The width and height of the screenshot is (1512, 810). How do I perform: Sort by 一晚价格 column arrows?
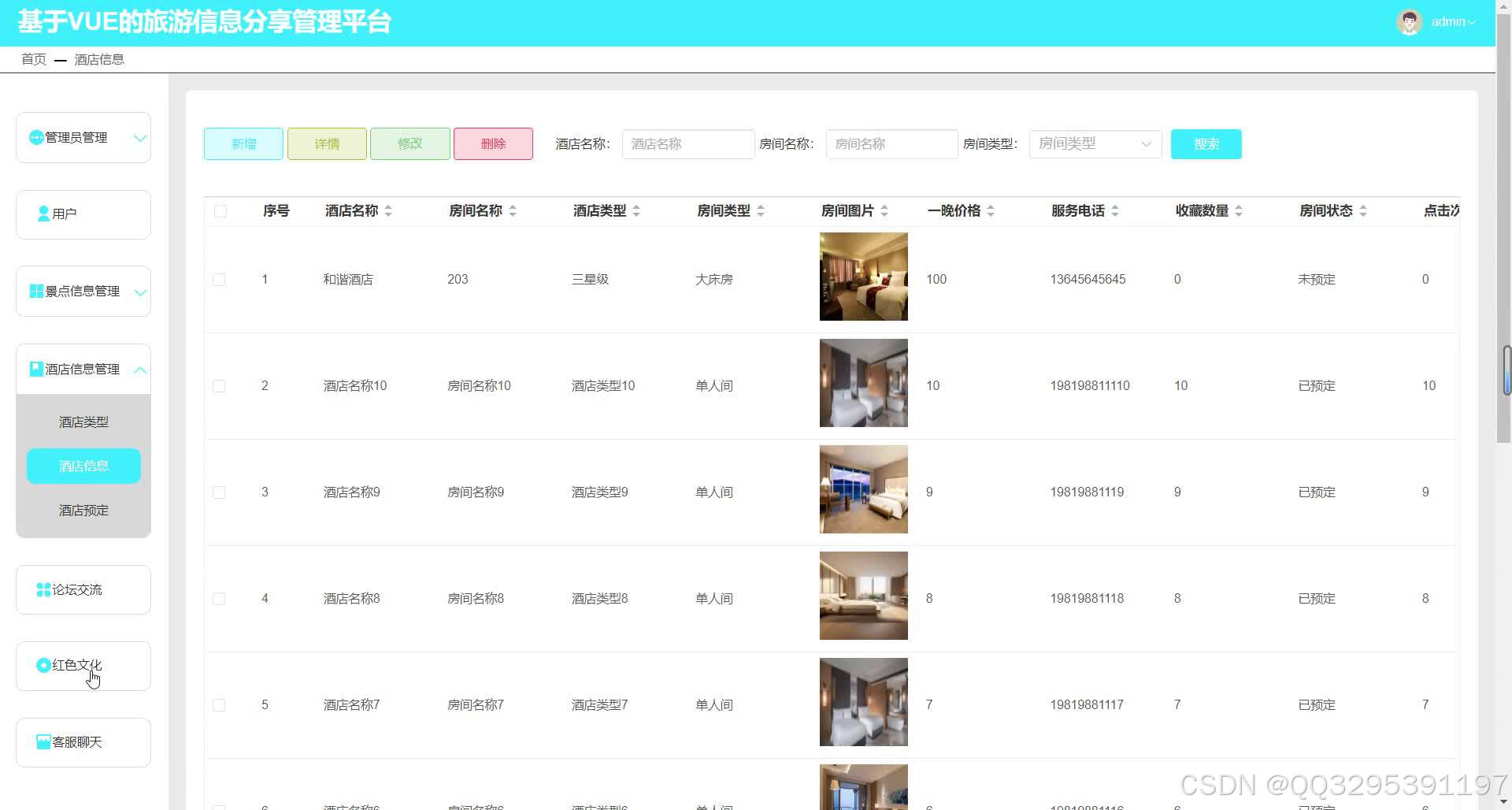[x=991, y=211]
